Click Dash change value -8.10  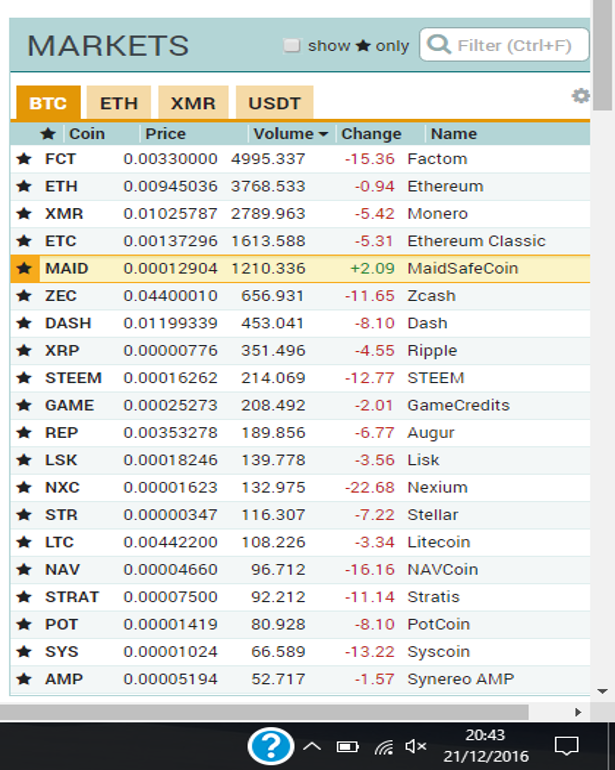click(x=375, y=323)
